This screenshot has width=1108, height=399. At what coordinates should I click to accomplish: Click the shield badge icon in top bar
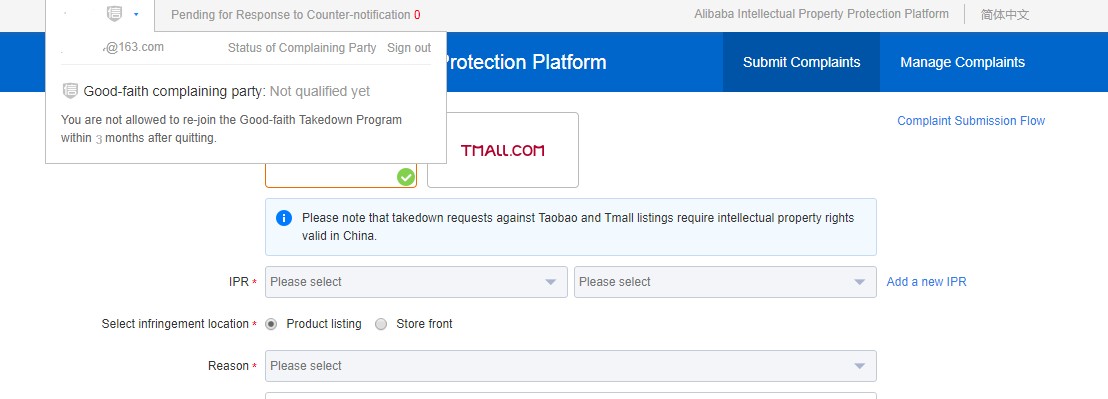(x=114, y=13)
